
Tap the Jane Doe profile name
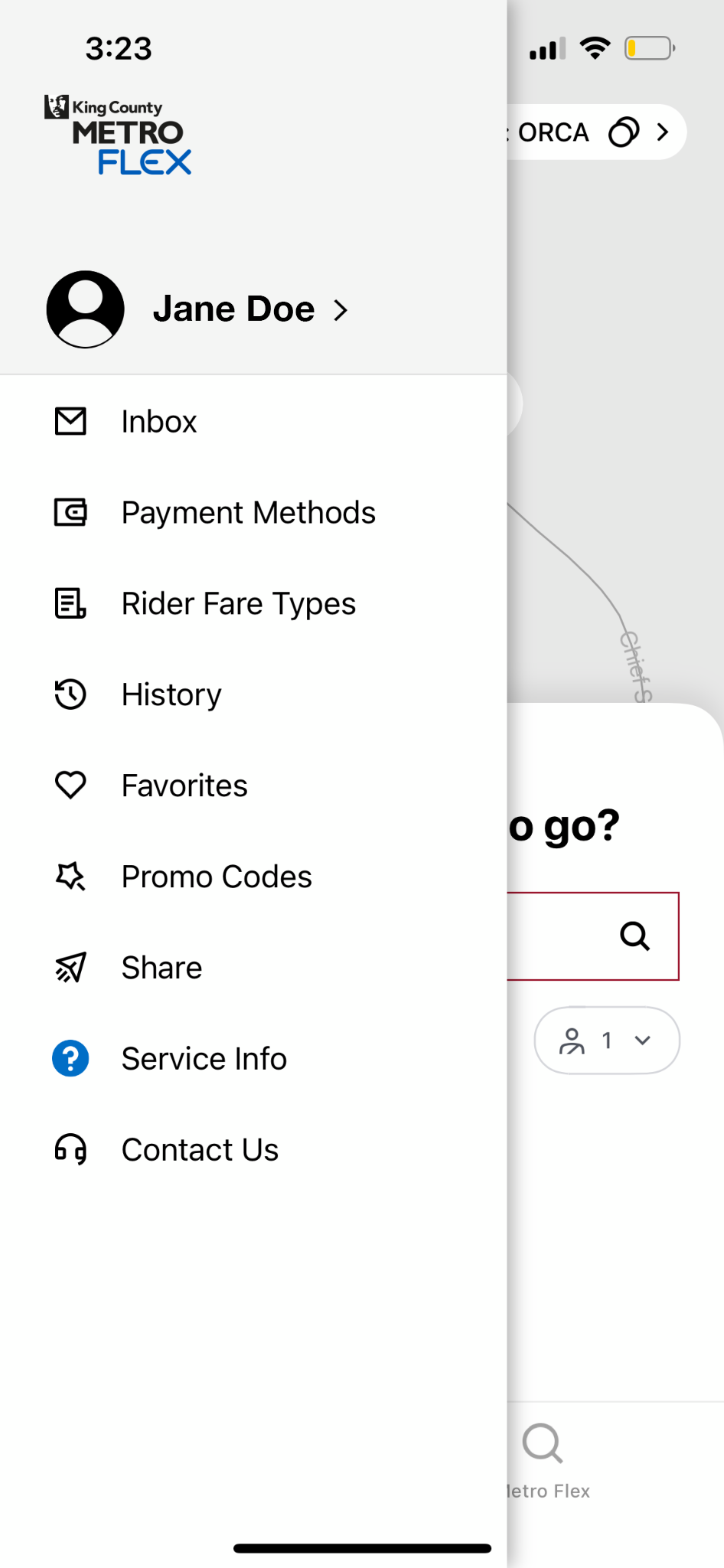[x=233, y=309]
